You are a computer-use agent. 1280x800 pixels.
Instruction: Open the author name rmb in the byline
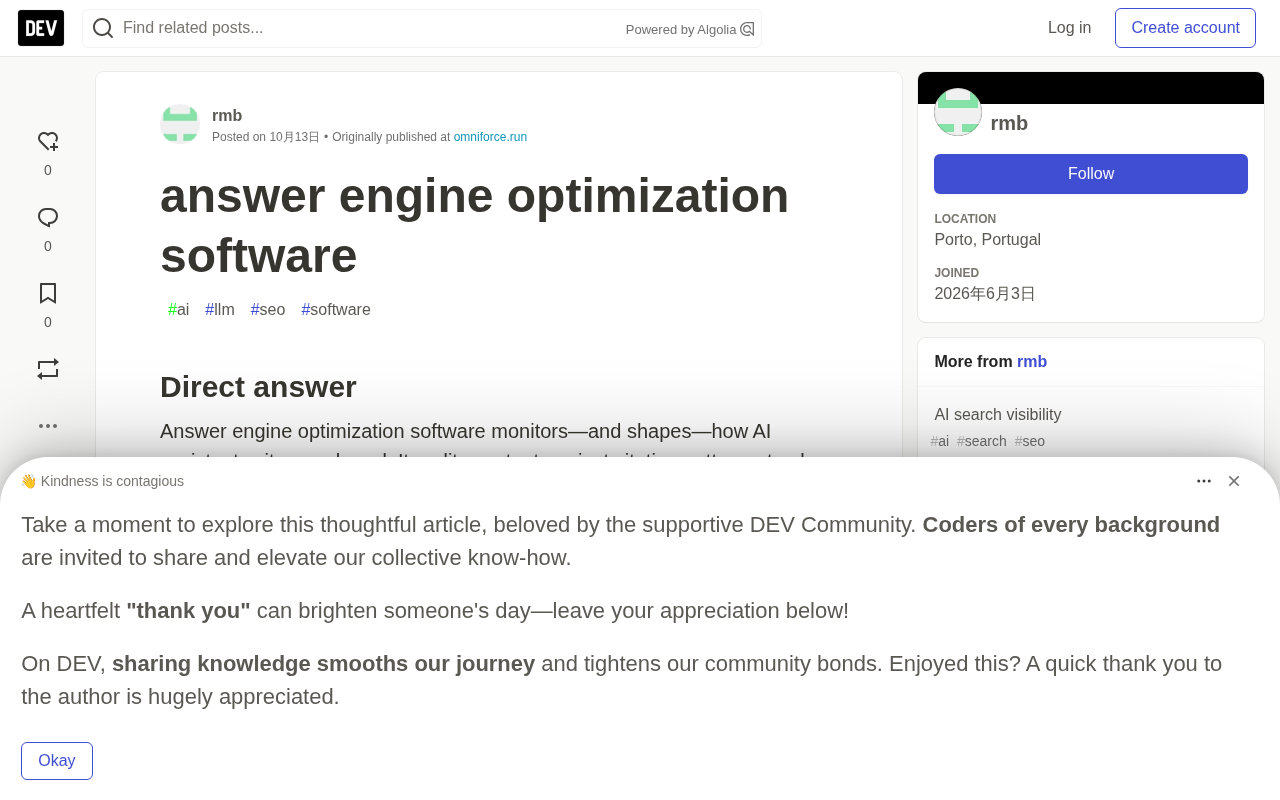coord(227,115)
